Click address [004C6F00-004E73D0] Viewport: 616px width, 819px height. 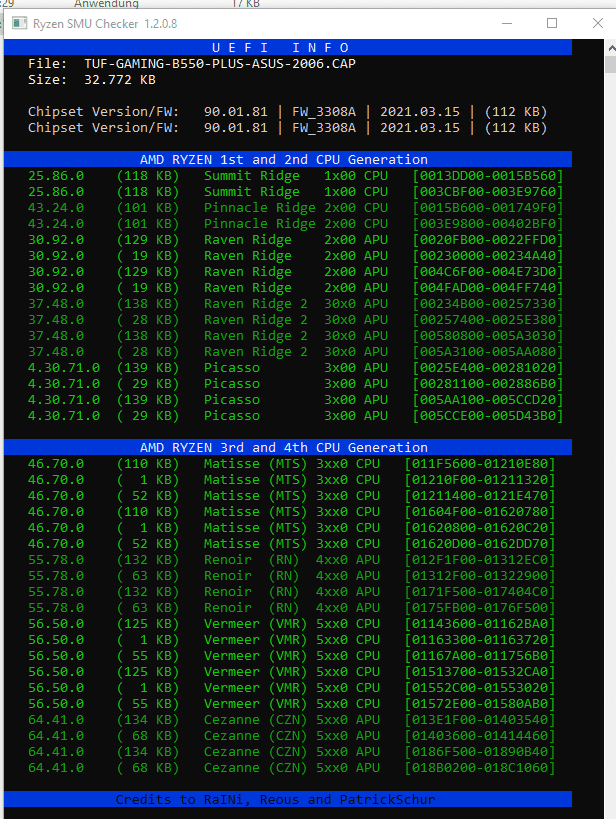(488, 272)
